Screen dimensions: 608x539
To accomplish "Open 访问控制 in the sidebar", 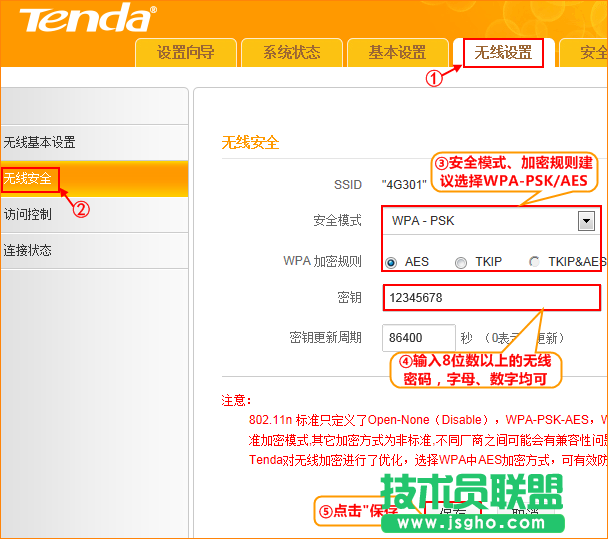I will point(28,214).
